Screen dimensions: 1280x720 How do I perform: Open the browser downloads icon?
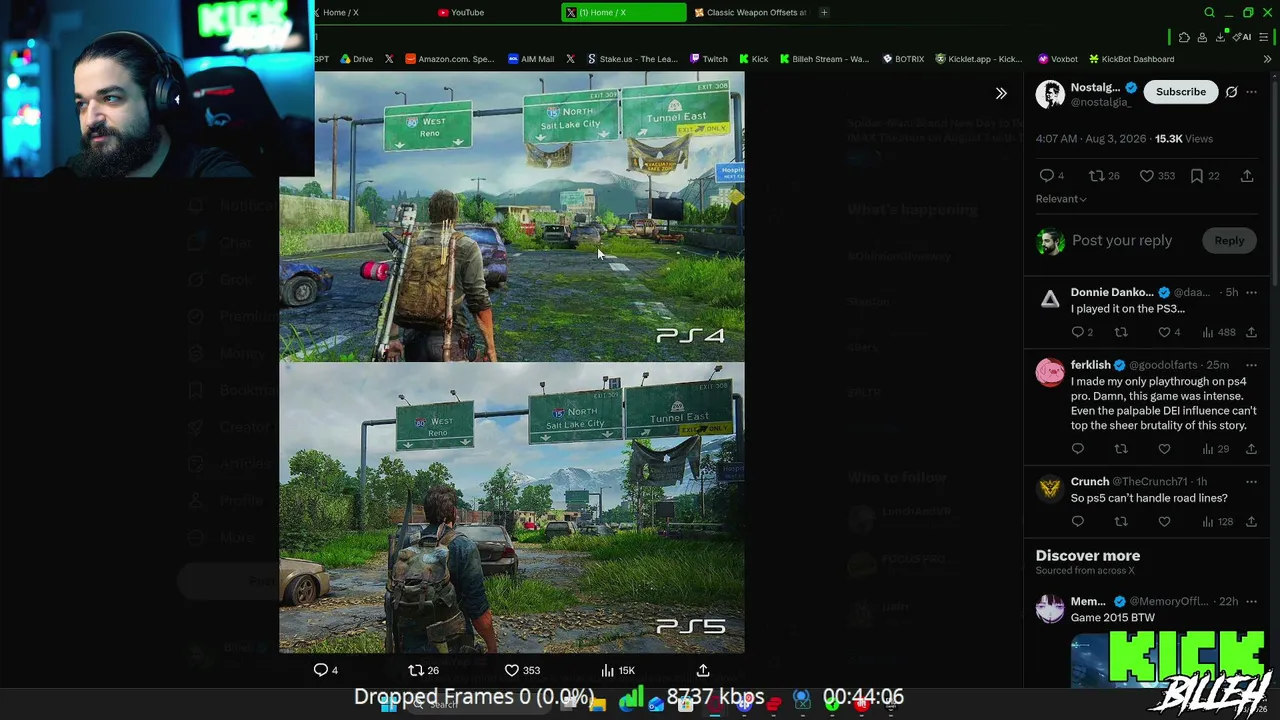pos(1220,38)
